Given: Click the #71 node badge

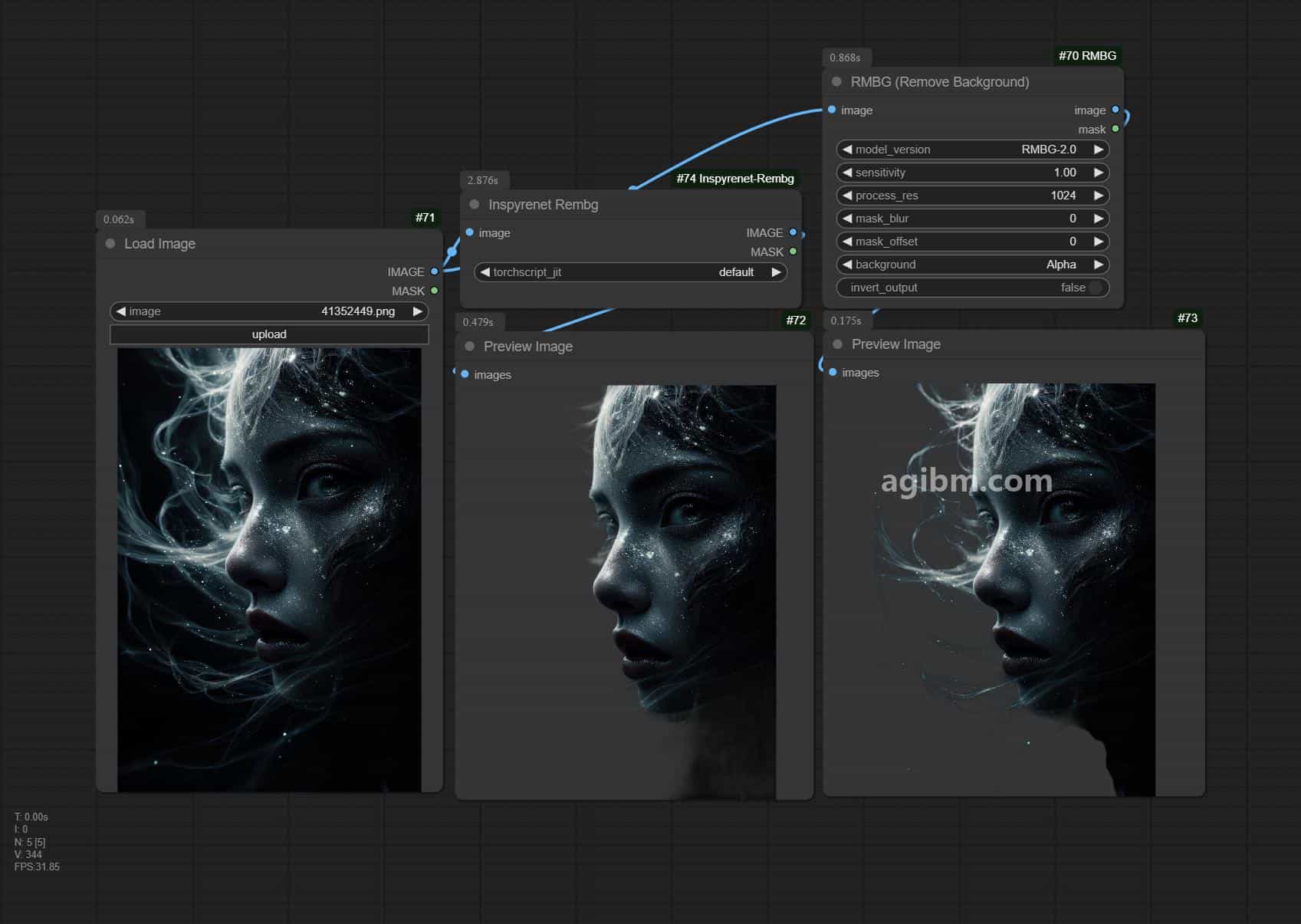Looking at the screenshot, I should point(425,218).
